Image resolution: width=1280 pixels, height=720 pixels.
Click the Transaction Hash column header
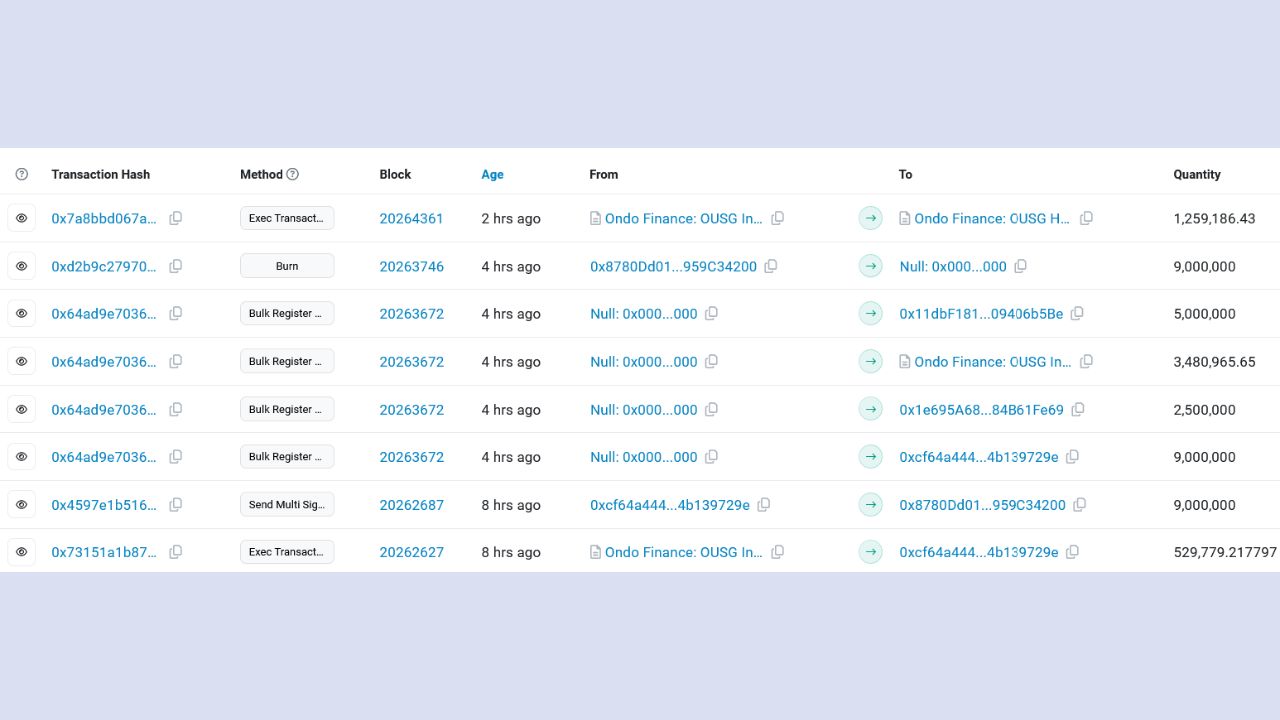click(101, 174)
